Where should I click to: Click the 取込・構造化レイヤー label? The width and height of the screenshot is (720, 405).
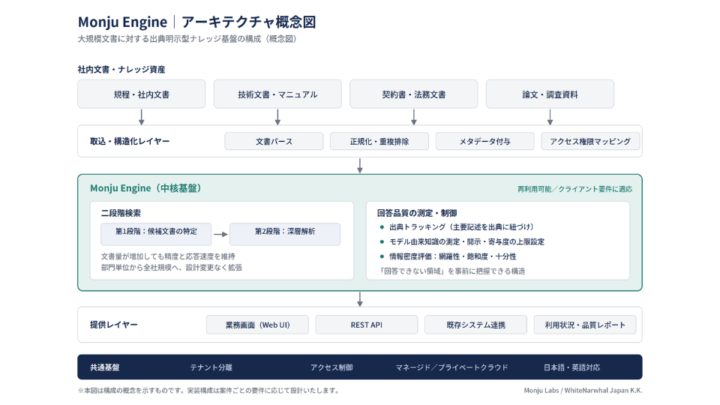130,141
